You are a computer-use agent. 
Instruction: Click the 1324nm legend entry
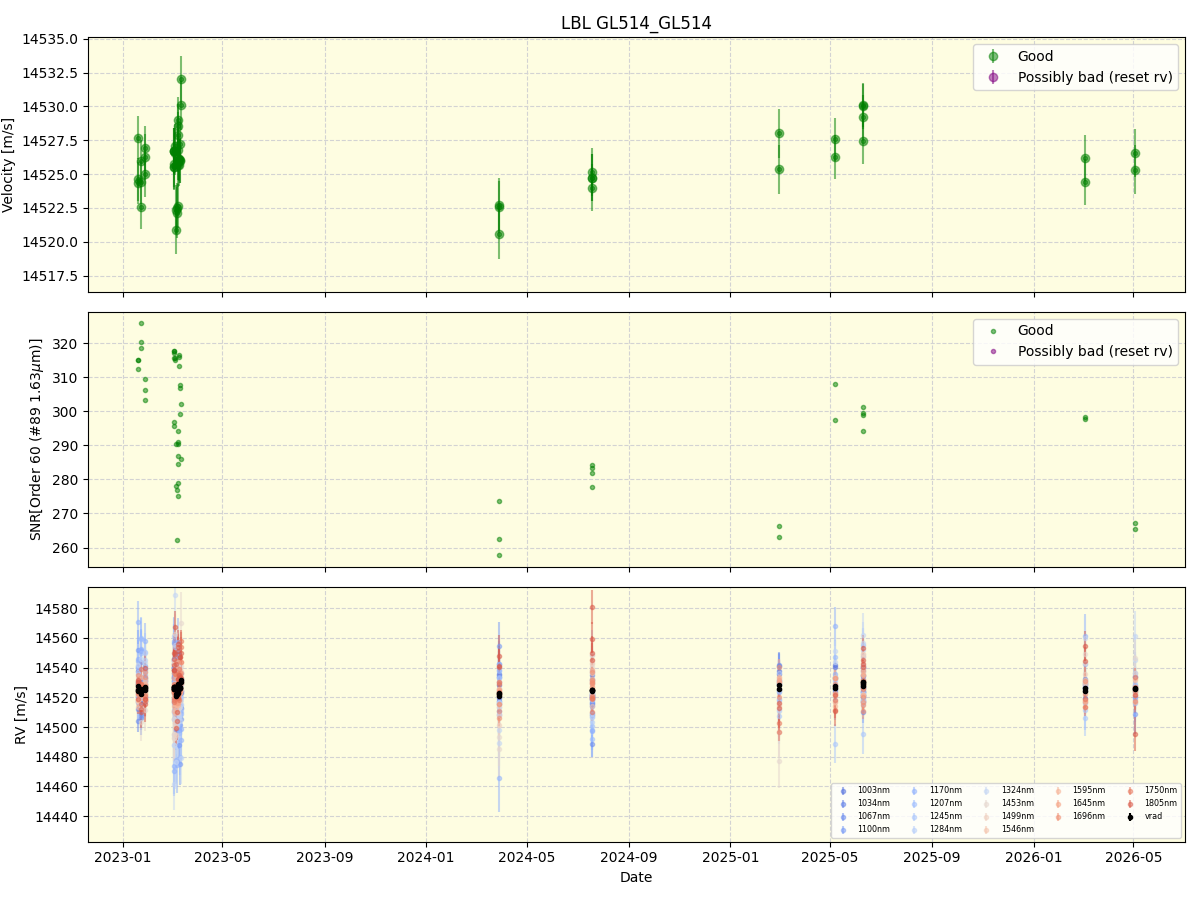click(1018, 790)
